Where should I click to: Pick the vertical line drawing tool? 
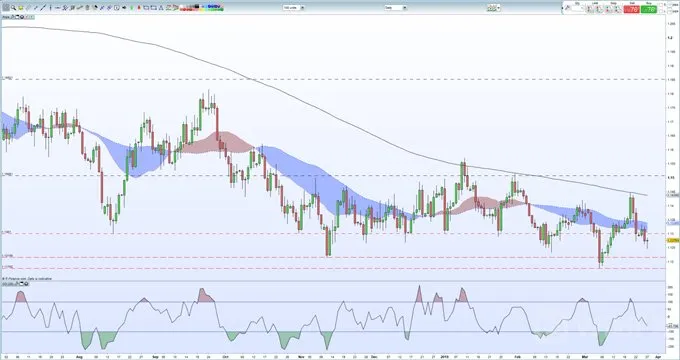point(50,8)
